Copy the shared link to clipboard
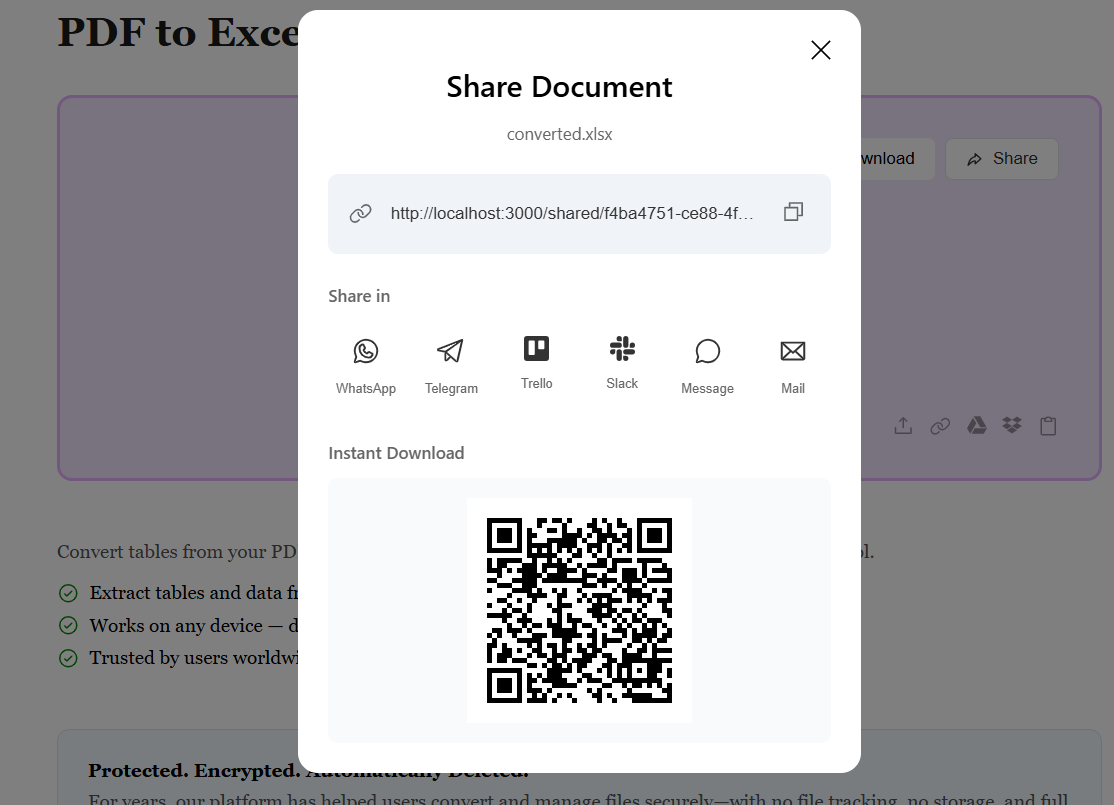 click(x=793, y=212)
